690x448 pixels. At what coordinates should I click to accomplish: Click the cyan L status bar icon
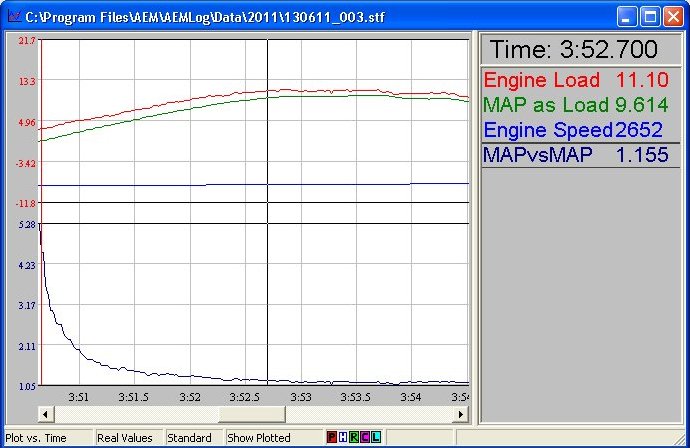tap(376, 438)
